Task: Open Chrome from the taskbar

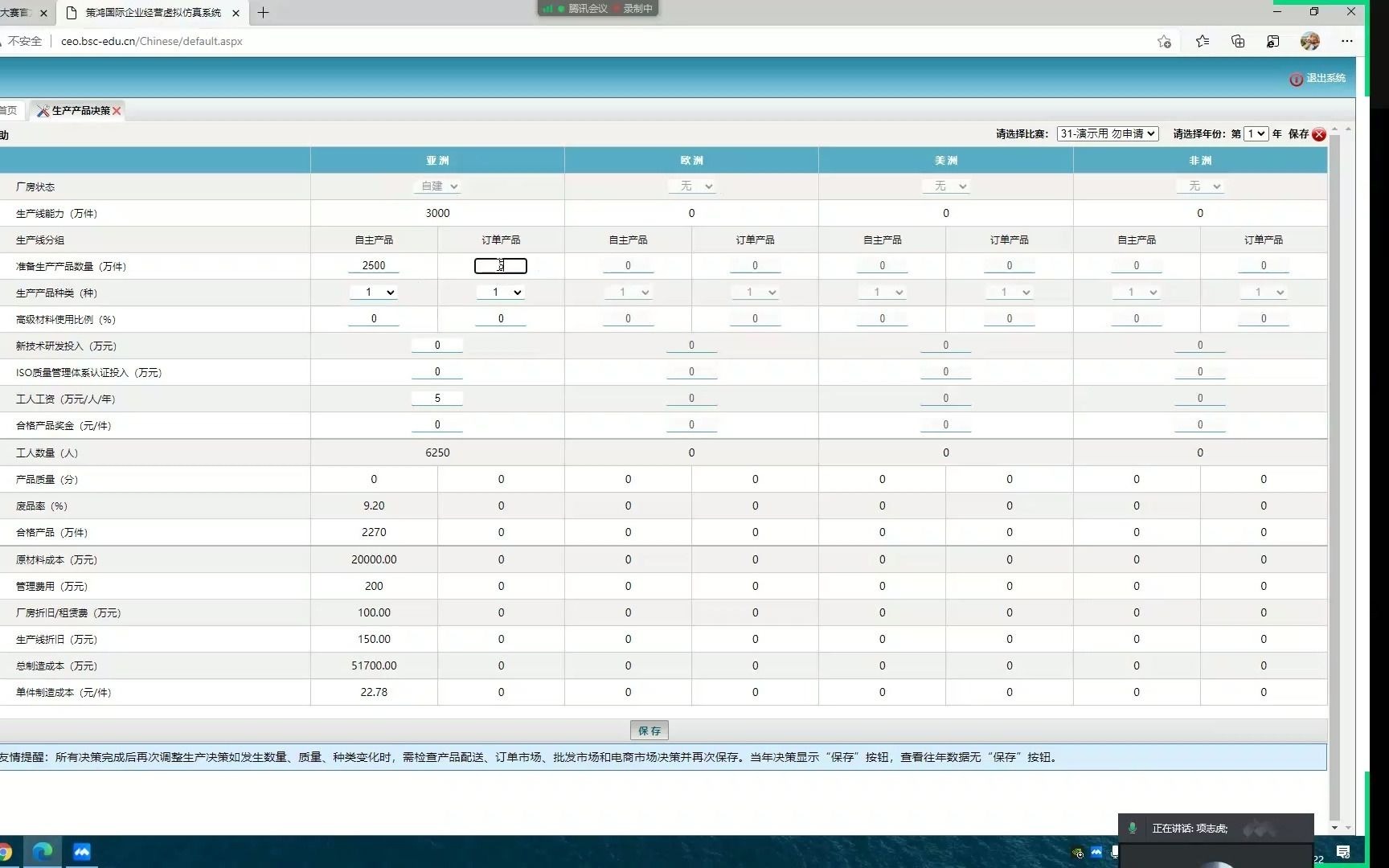Action: tap(5, 852)
